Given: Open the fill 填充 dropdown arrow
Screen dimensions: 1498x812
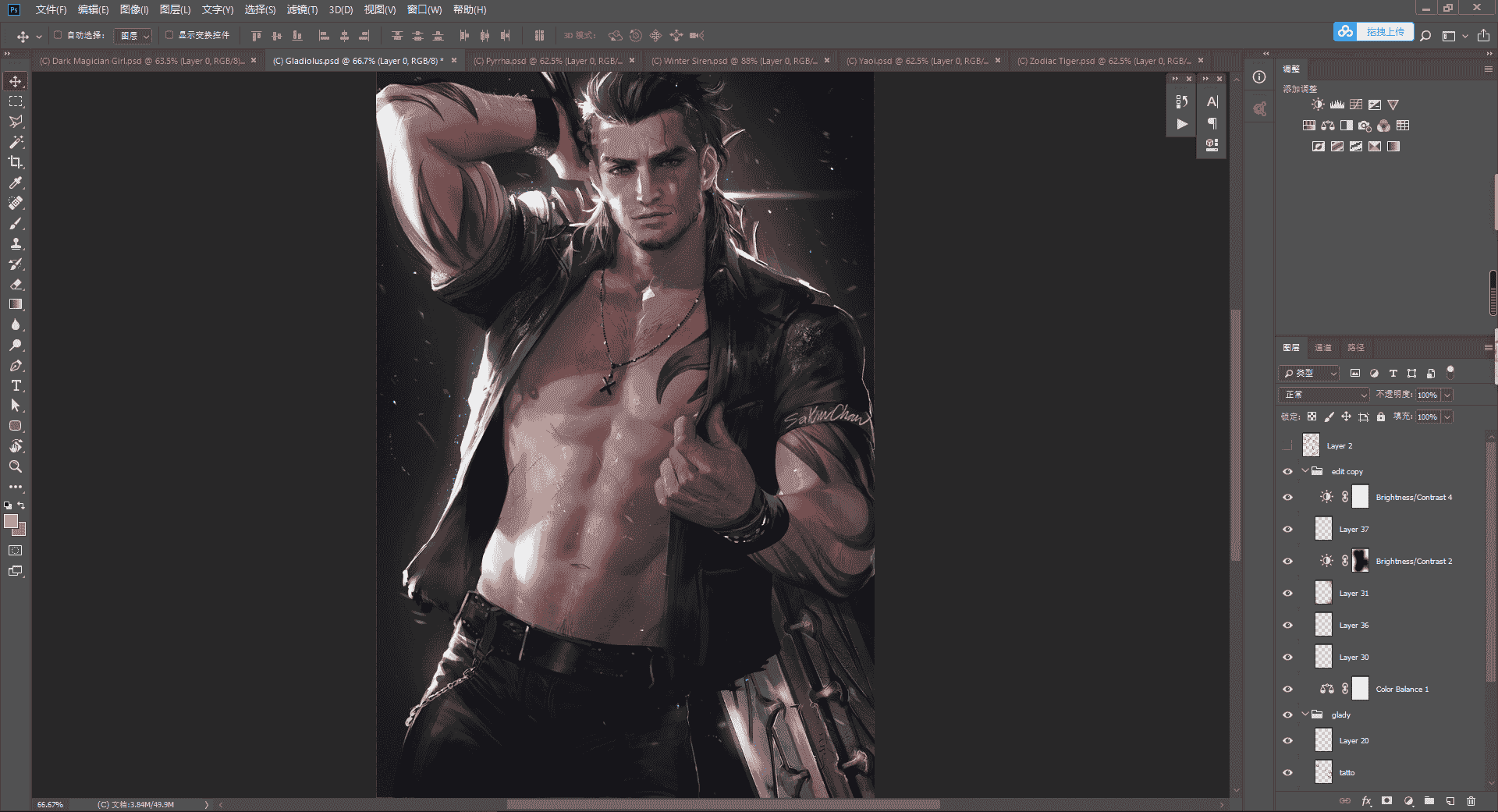Looking at the screenshot, I should (x=1447, y=417).
